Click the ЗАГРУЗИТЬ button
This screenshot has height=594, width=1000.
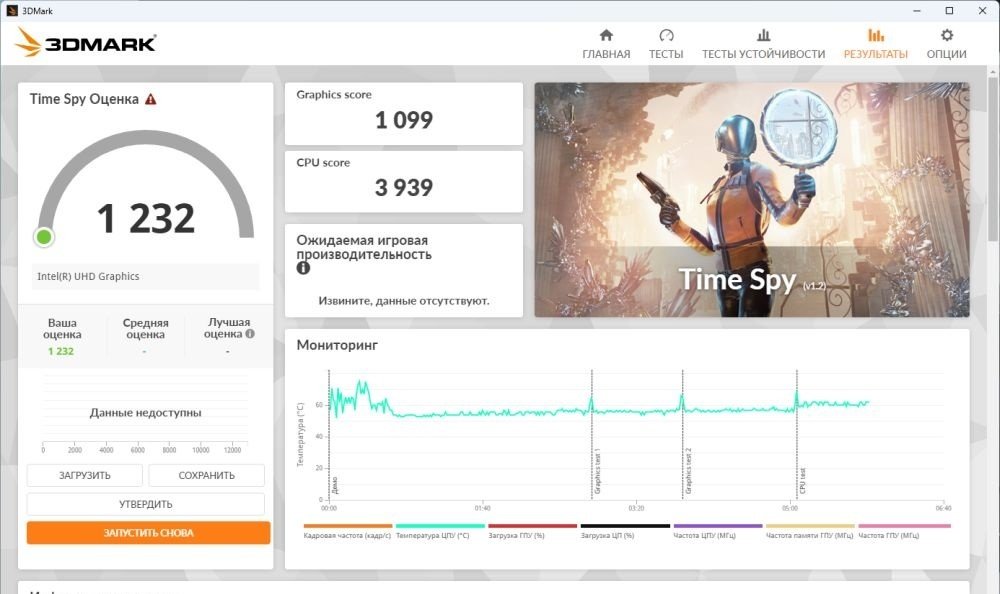tap(85, 475)
